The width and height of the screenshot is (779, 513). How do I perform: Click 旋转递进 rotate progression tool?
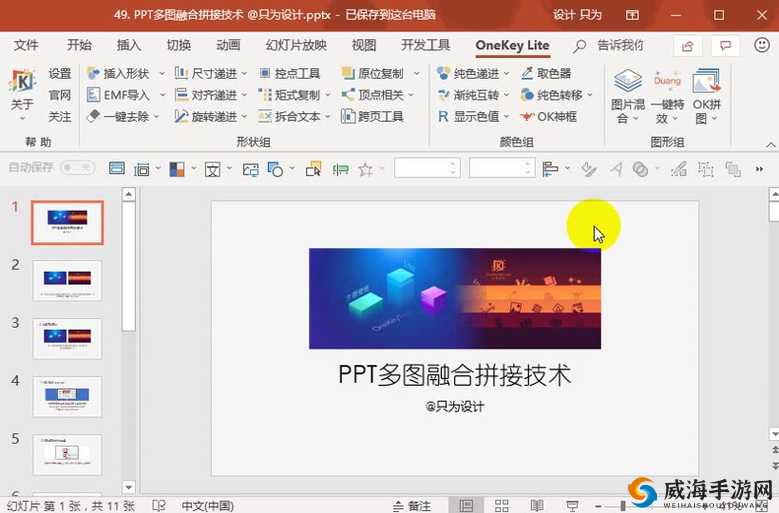tap(206, 117)
